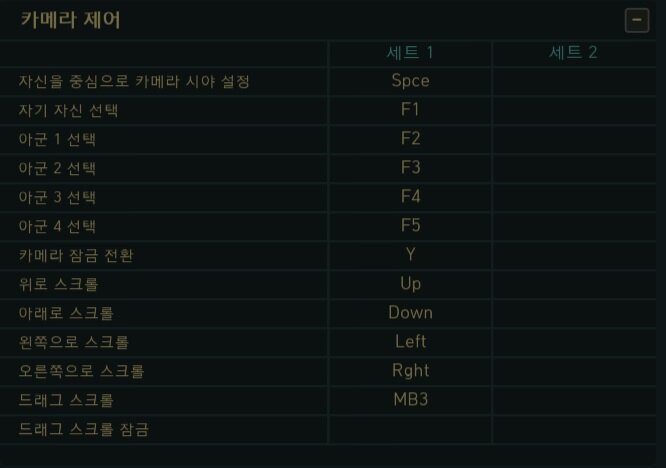Viewport: 666px width, 468px height.
Task: Select the F5 binding for 아군 4 선택
Action: [410, 225]
